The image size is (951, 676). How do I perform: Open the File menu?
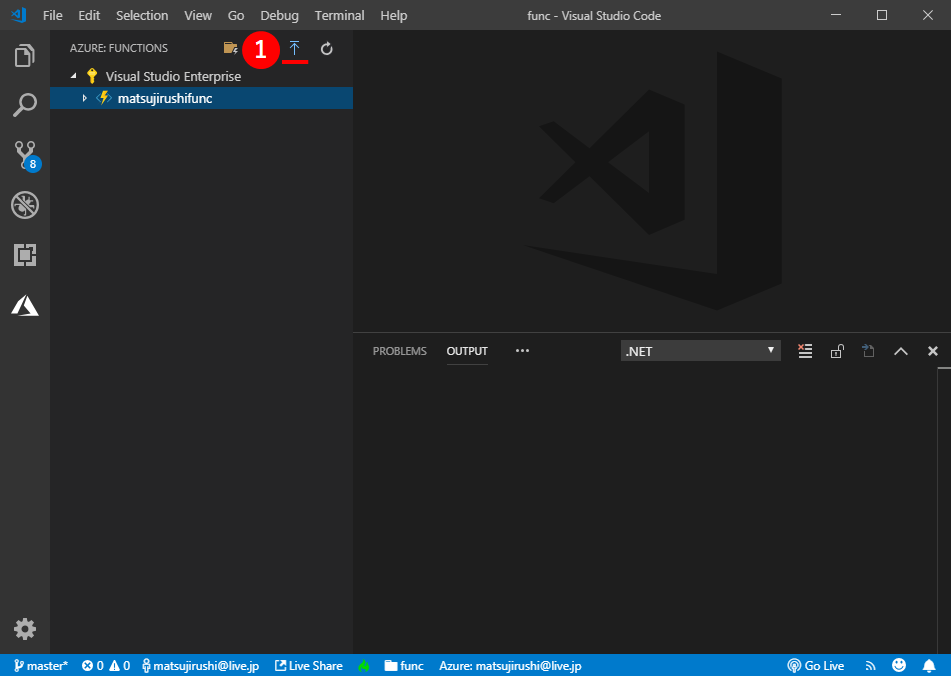coord(53,15)
